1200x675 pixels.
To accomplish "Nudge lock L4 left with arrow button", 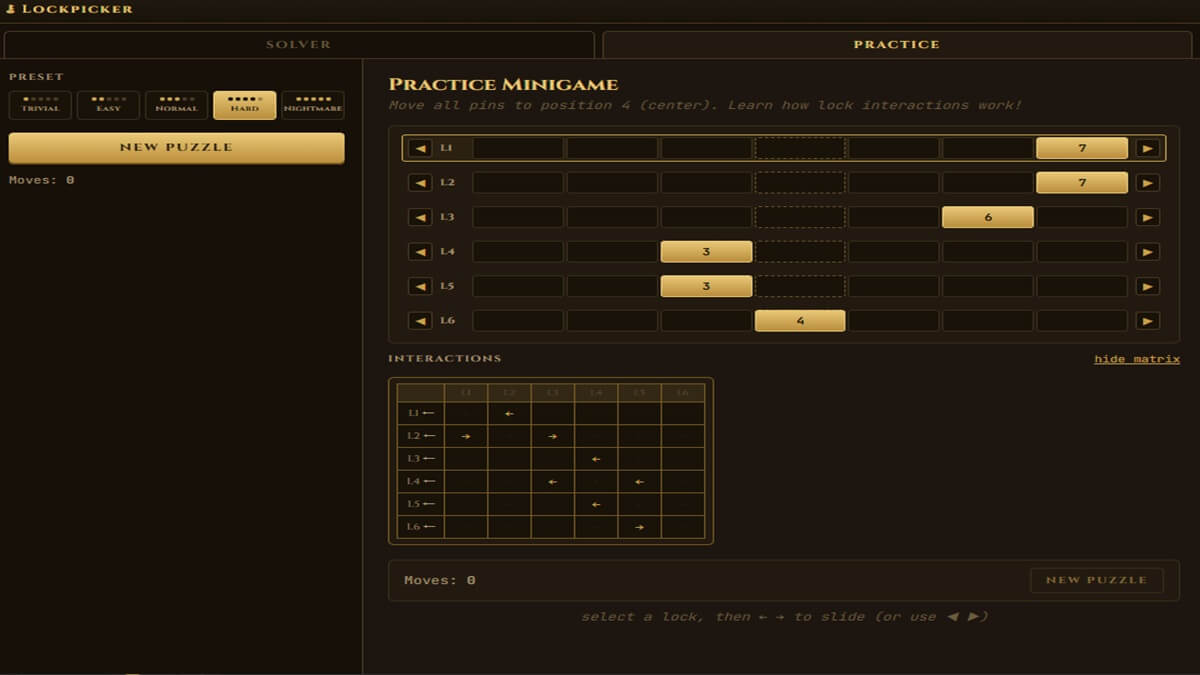I will click(x=421, y=252).
